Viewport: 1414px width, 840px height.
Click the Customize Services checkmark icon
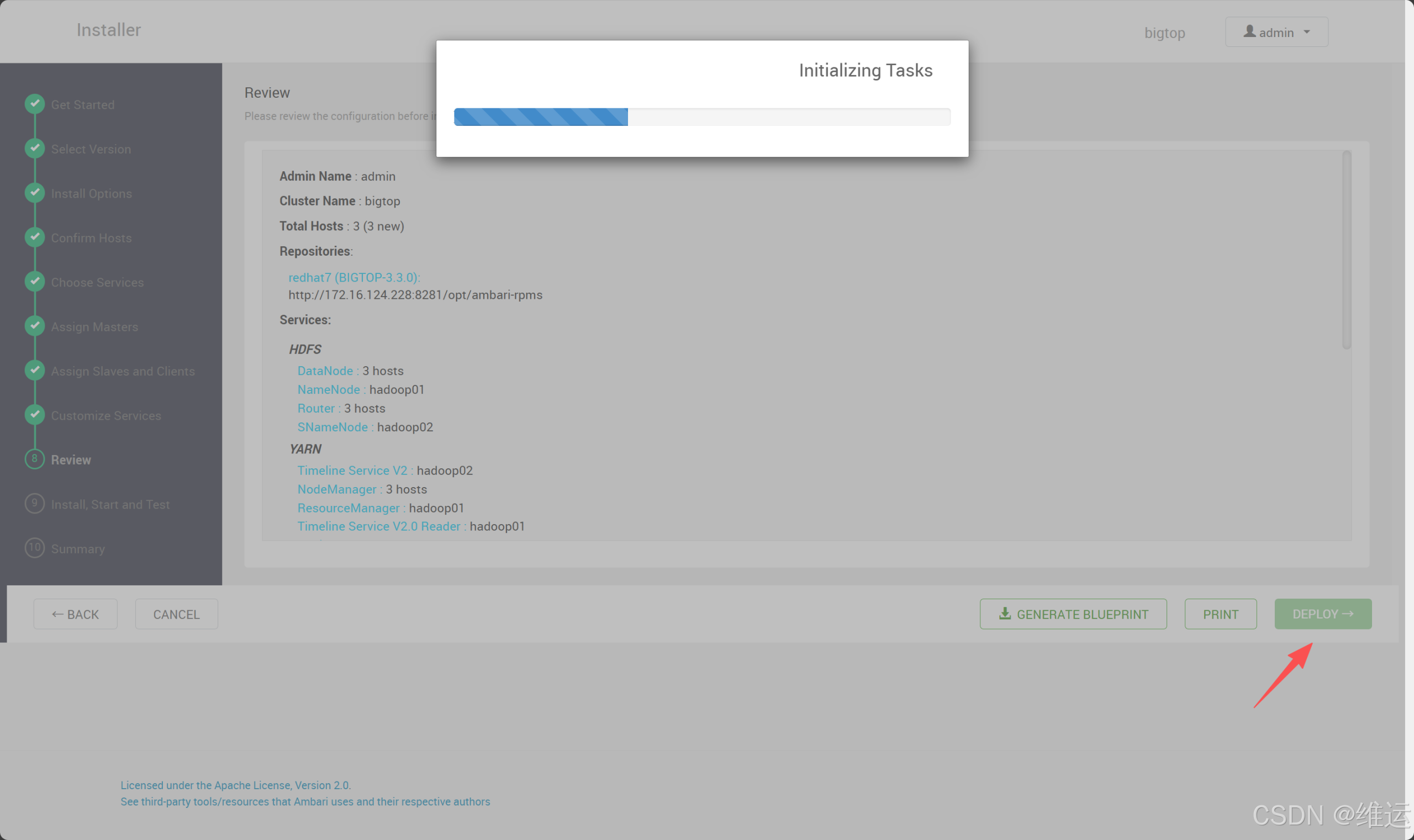click(x=35, y=415)
